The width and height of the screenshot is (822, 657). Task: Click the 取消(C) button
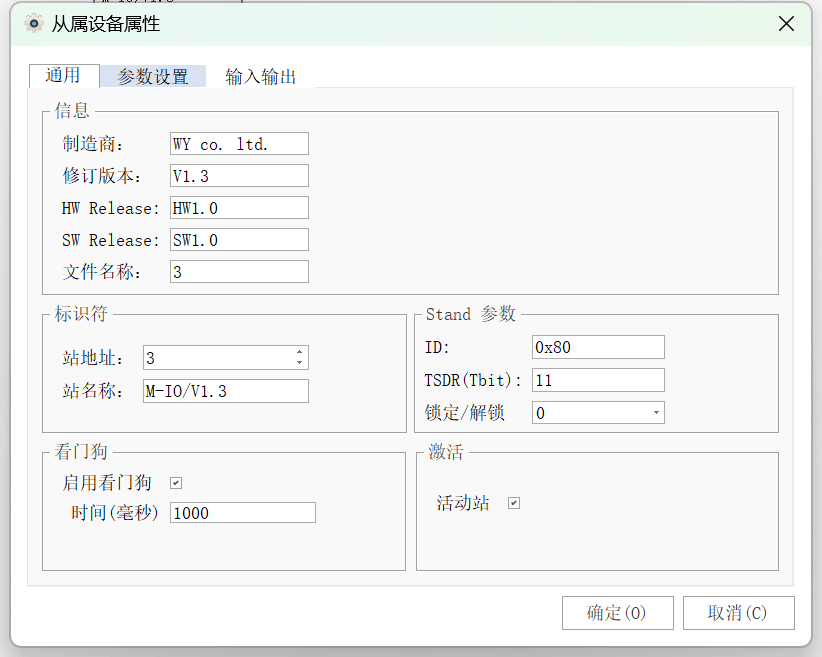[739, 613]
